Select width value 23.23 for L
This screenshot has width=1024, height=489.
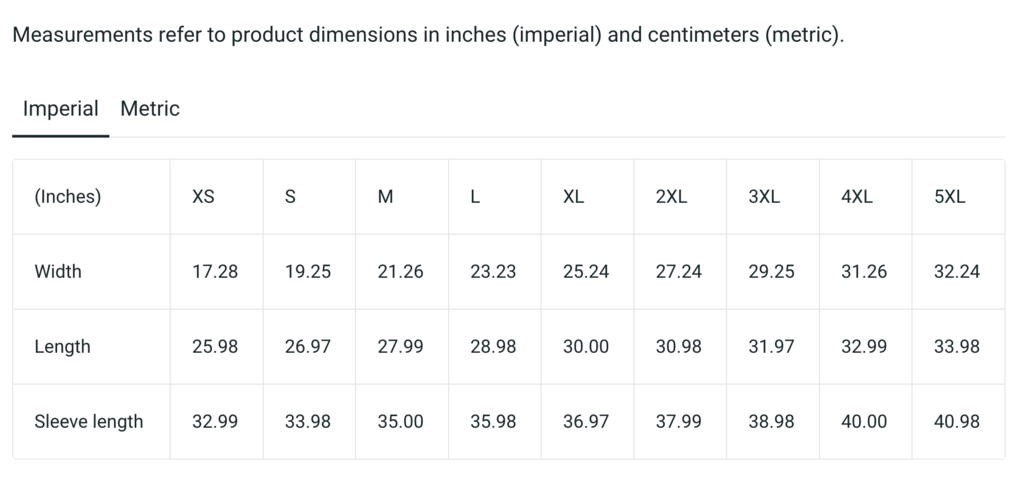(x=493, y=272)
